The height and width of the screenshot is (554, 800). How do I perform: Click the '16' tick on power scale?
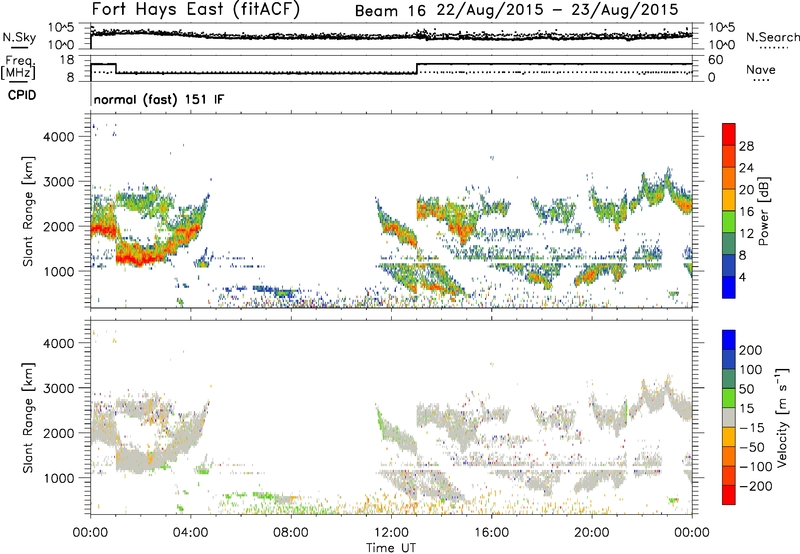(746, 212)
